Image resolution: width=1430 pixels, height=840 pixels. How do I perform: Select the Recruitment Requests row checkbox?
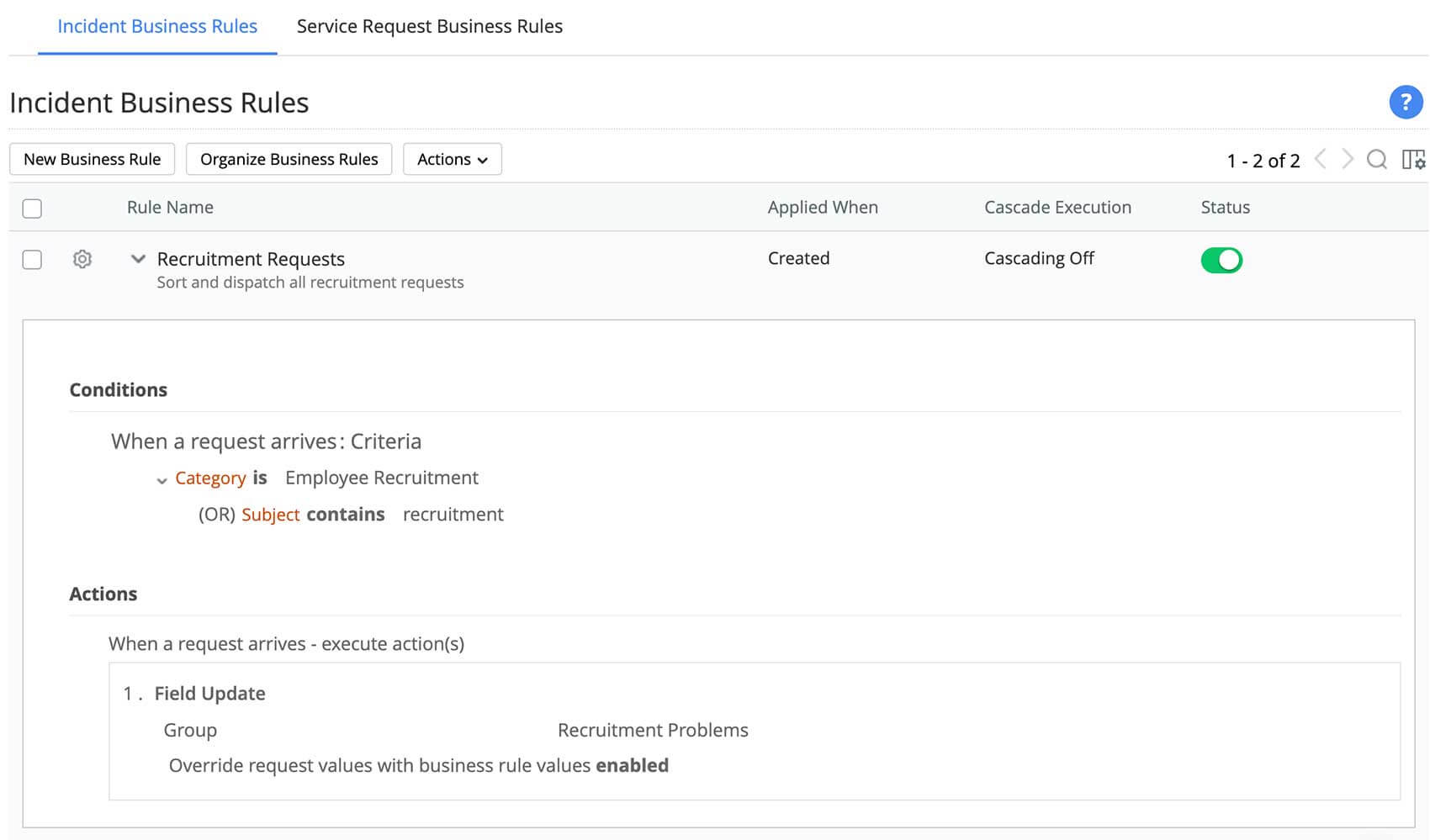pyautogui.click(x=32, y=259)
